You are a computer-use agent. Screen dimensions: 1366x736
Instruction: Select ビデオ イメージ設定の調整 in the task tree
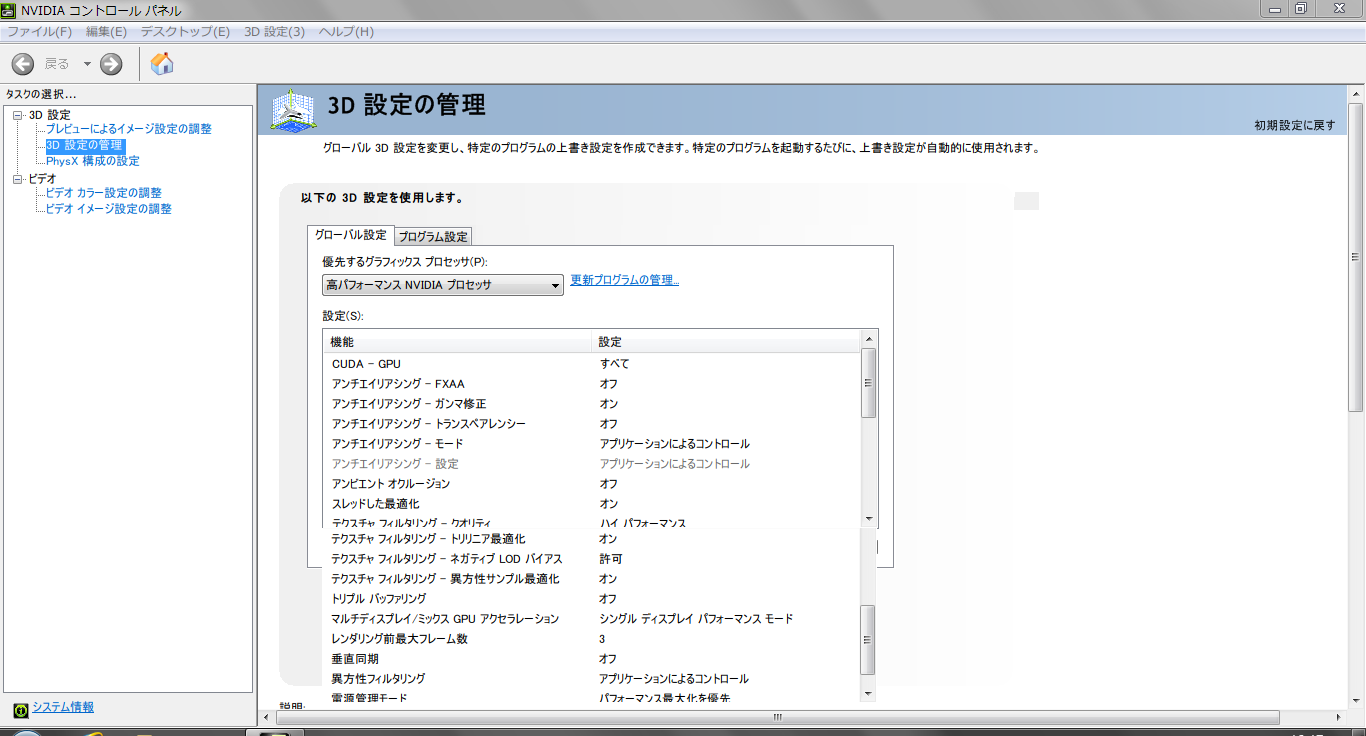click(109, 209)
